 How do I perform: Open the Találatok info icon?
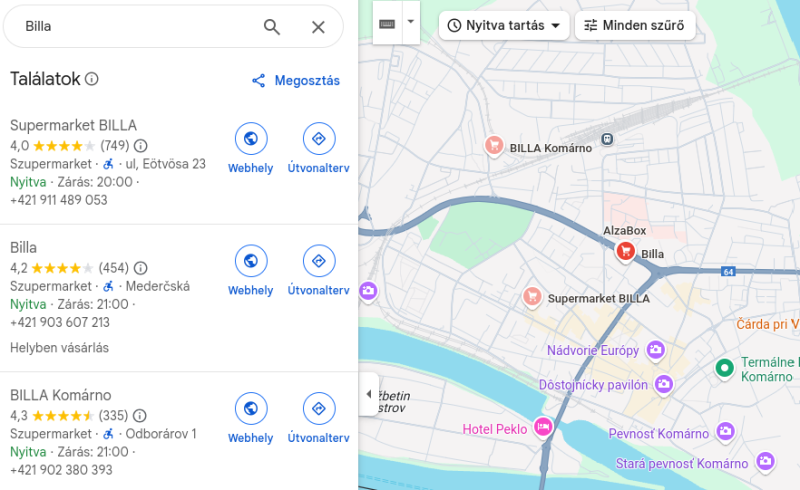point(92,79)
